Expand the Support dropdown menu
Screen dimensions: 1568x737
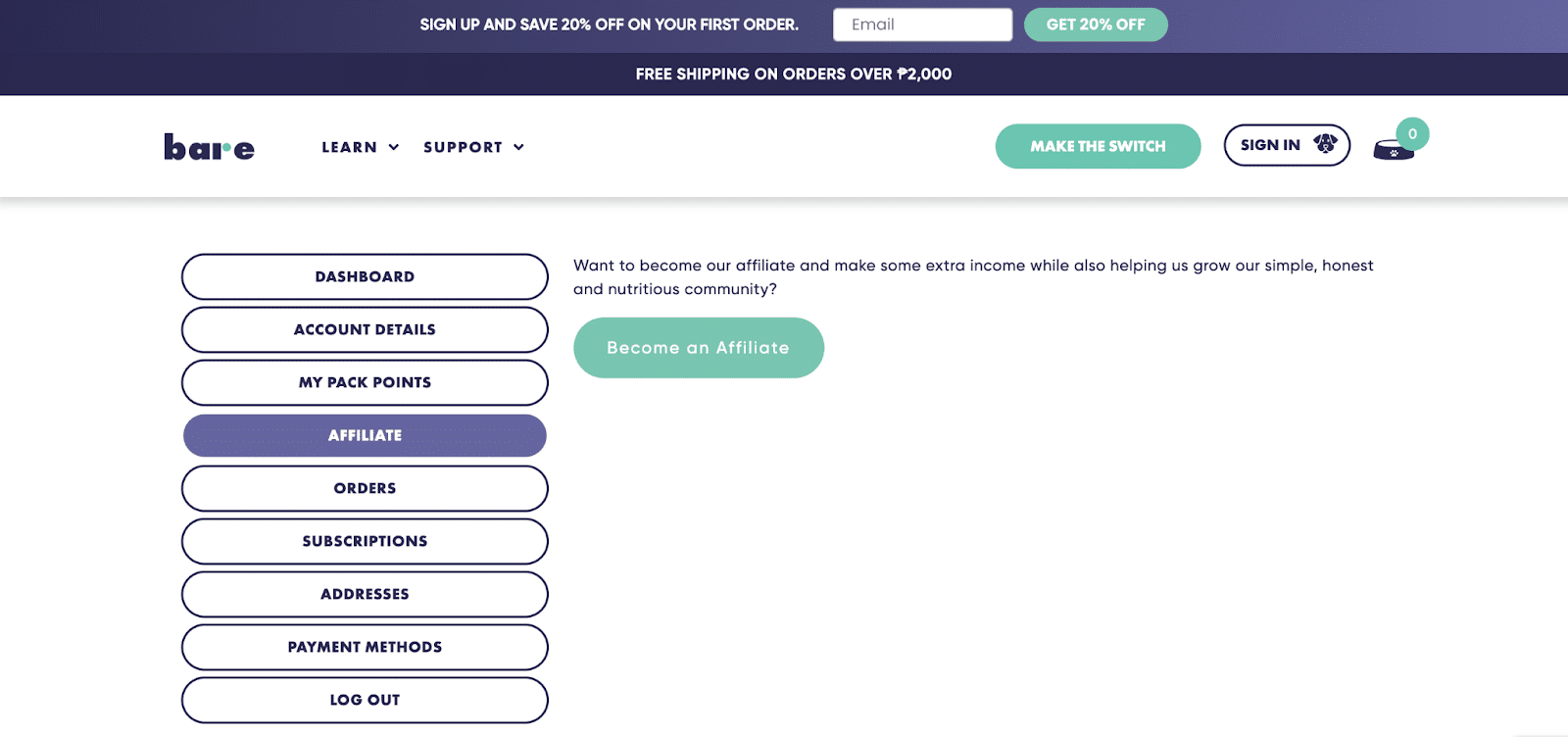point(473,147)
